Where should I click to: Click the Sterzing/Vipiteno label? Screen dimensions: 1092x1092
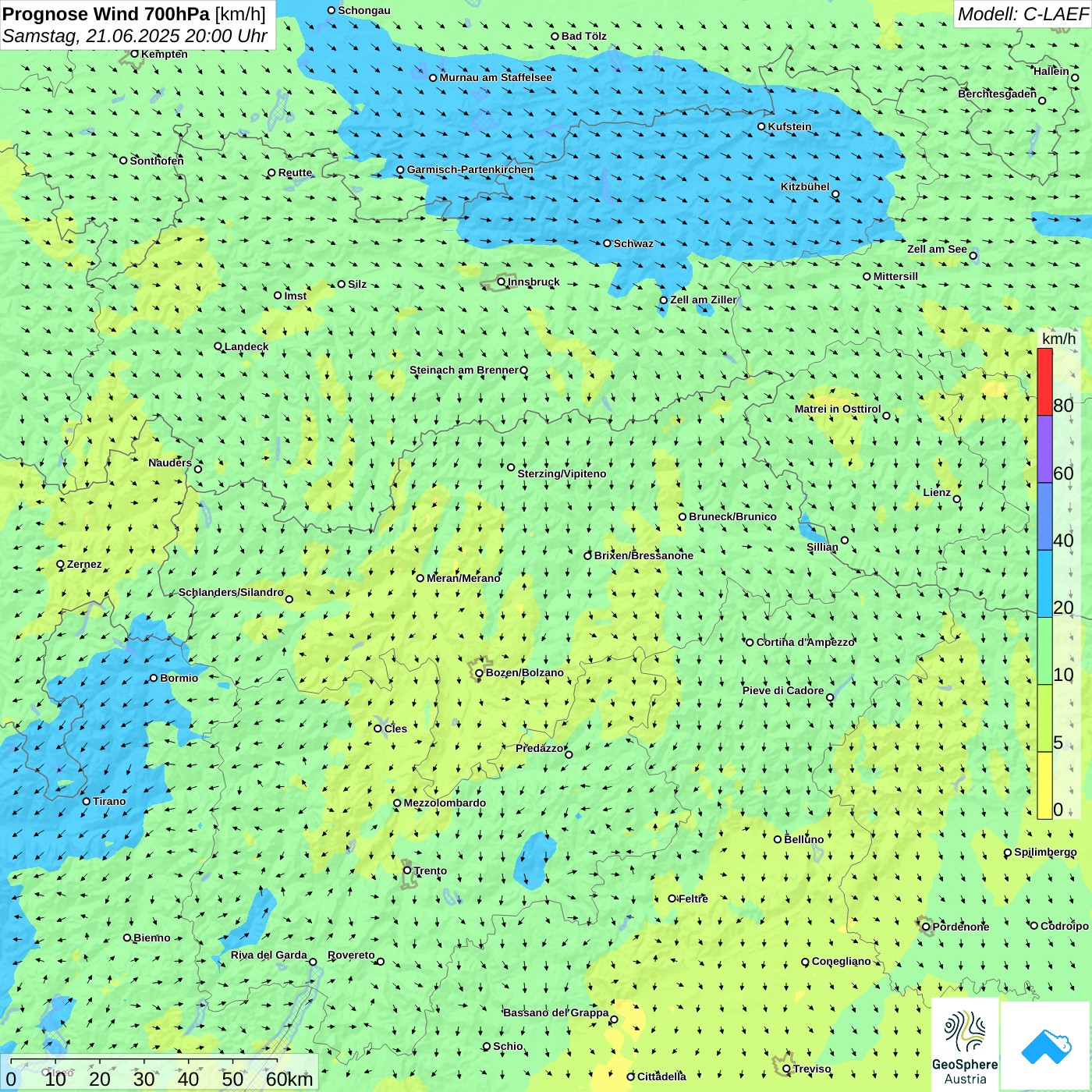click(562, 473)
